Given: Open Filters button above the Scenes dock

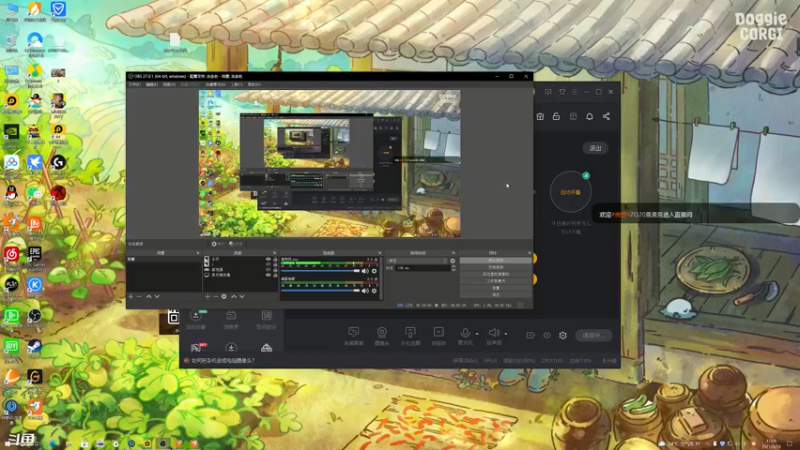Looking at the screenshot, I should (x=236, y=244).
